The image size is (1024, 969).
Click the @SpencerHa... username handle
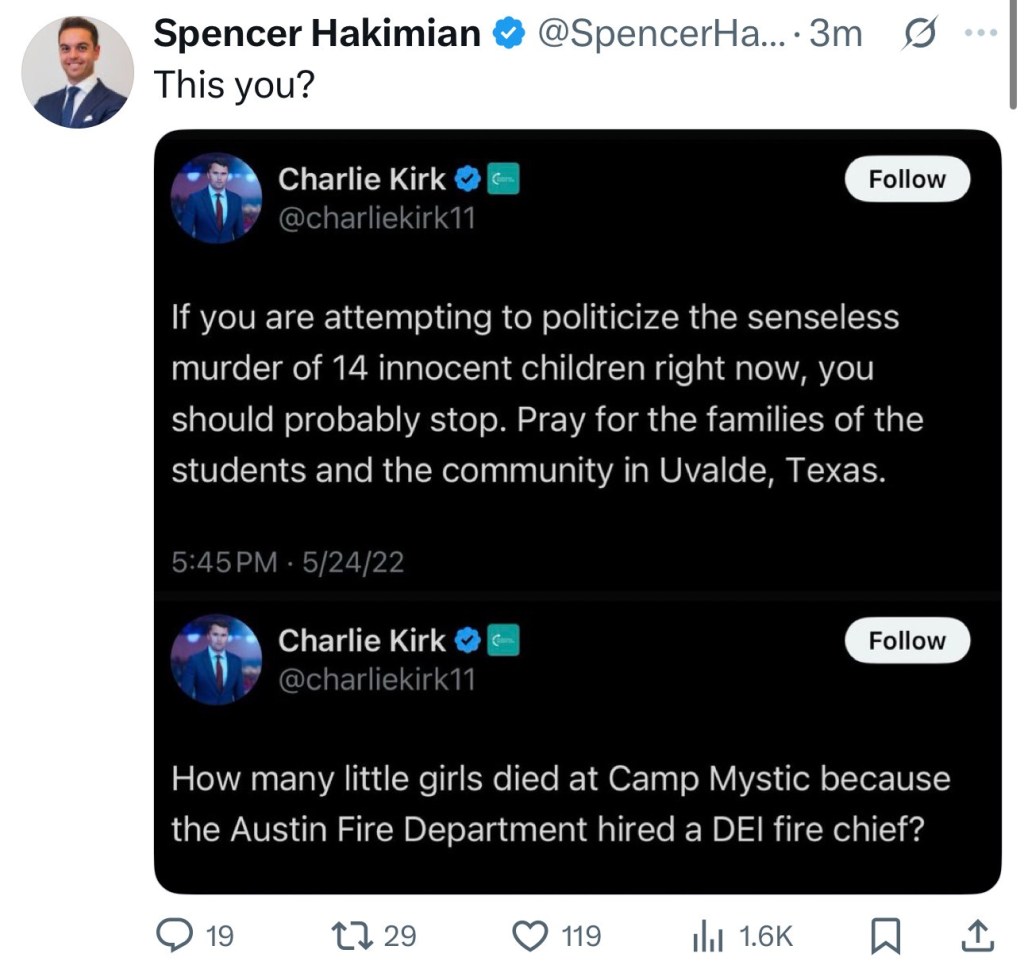pyautogui.click(x=660, y=34)
